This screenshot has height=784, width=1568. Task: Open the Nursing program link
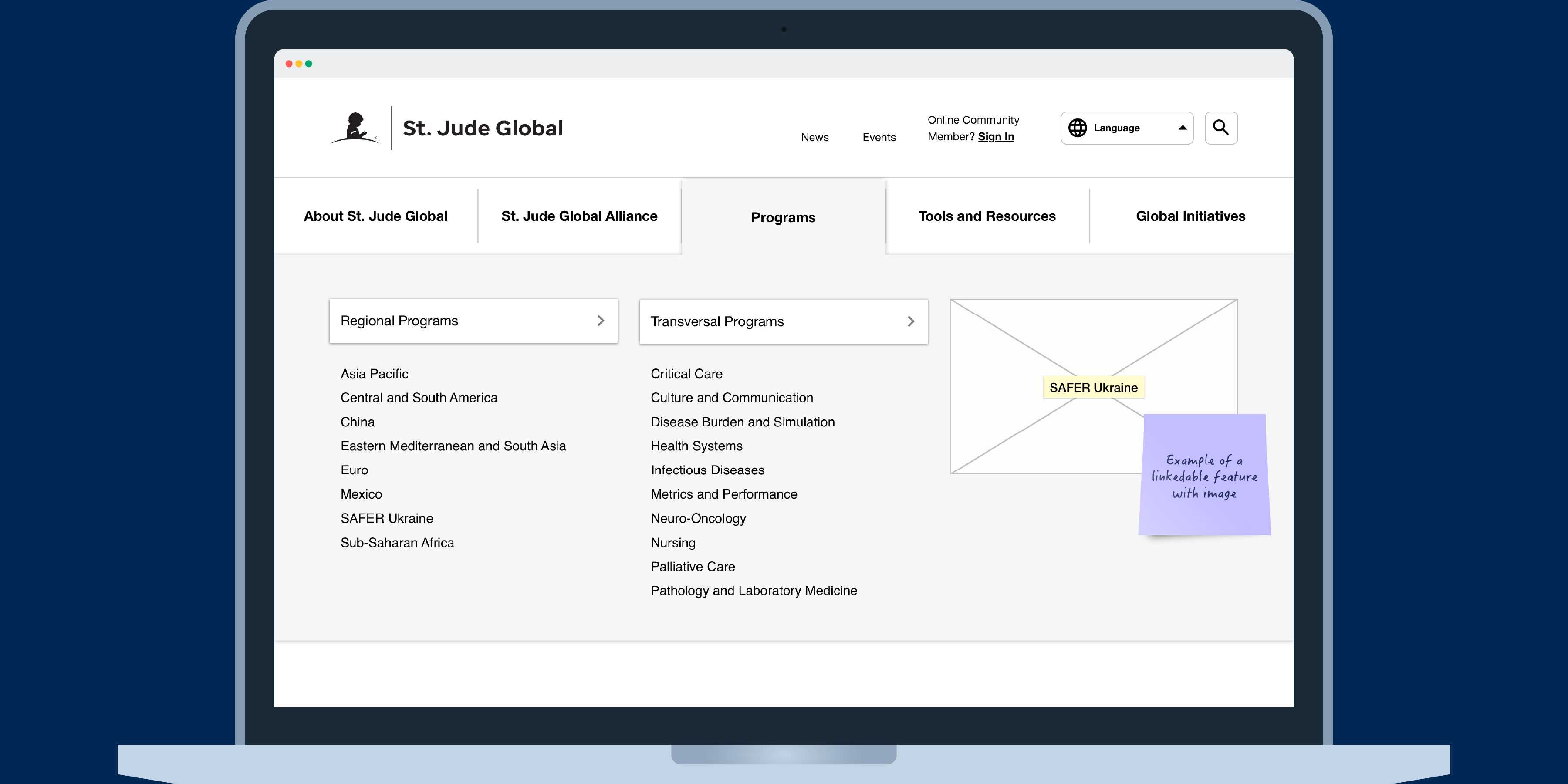tap(672, 543)
